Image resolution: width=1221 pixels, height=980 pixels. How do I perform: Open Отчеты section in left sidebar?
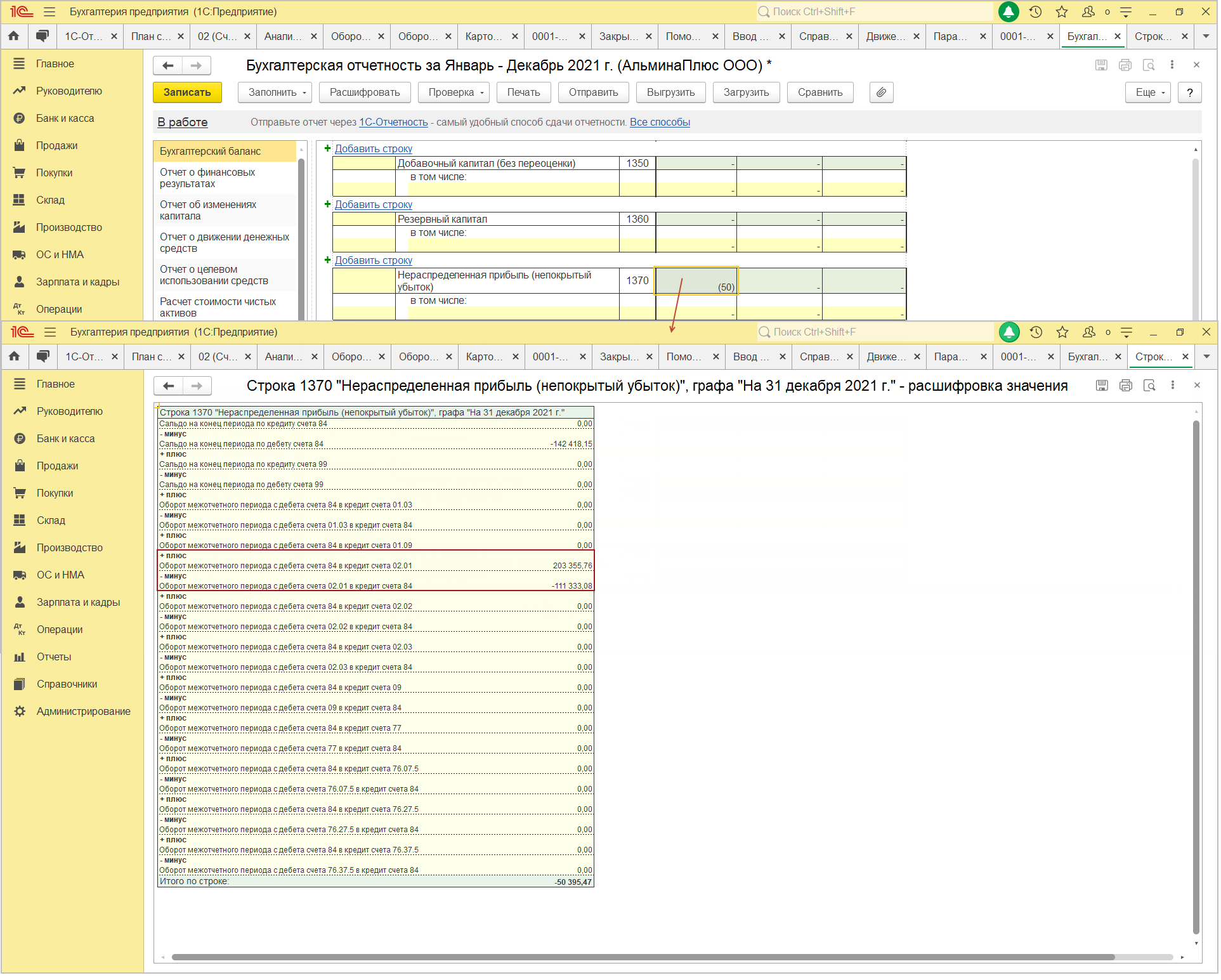54,657
